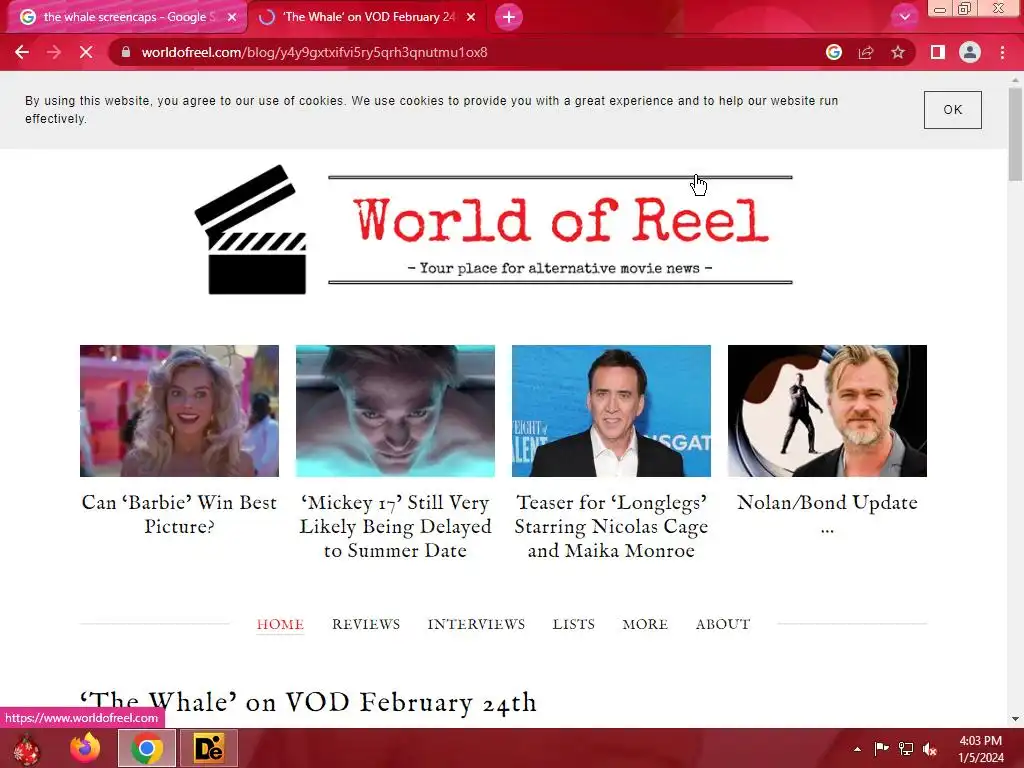Image resolution: width=1024 pixels, height=768 pixels.
Task: Read 'Can Barbie Win Best Picture?' headline
Action: coord(179,515)
